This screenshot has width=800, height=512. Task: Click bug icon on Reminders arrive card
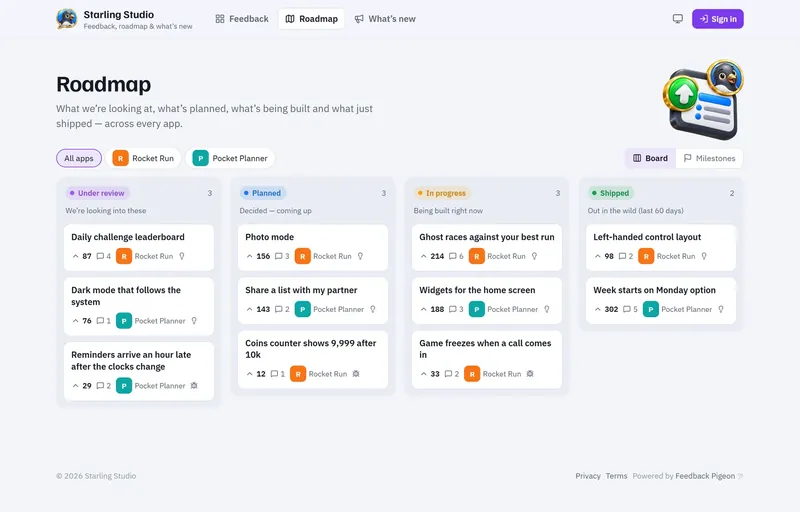pyautogui.click(x=194, y=386)
